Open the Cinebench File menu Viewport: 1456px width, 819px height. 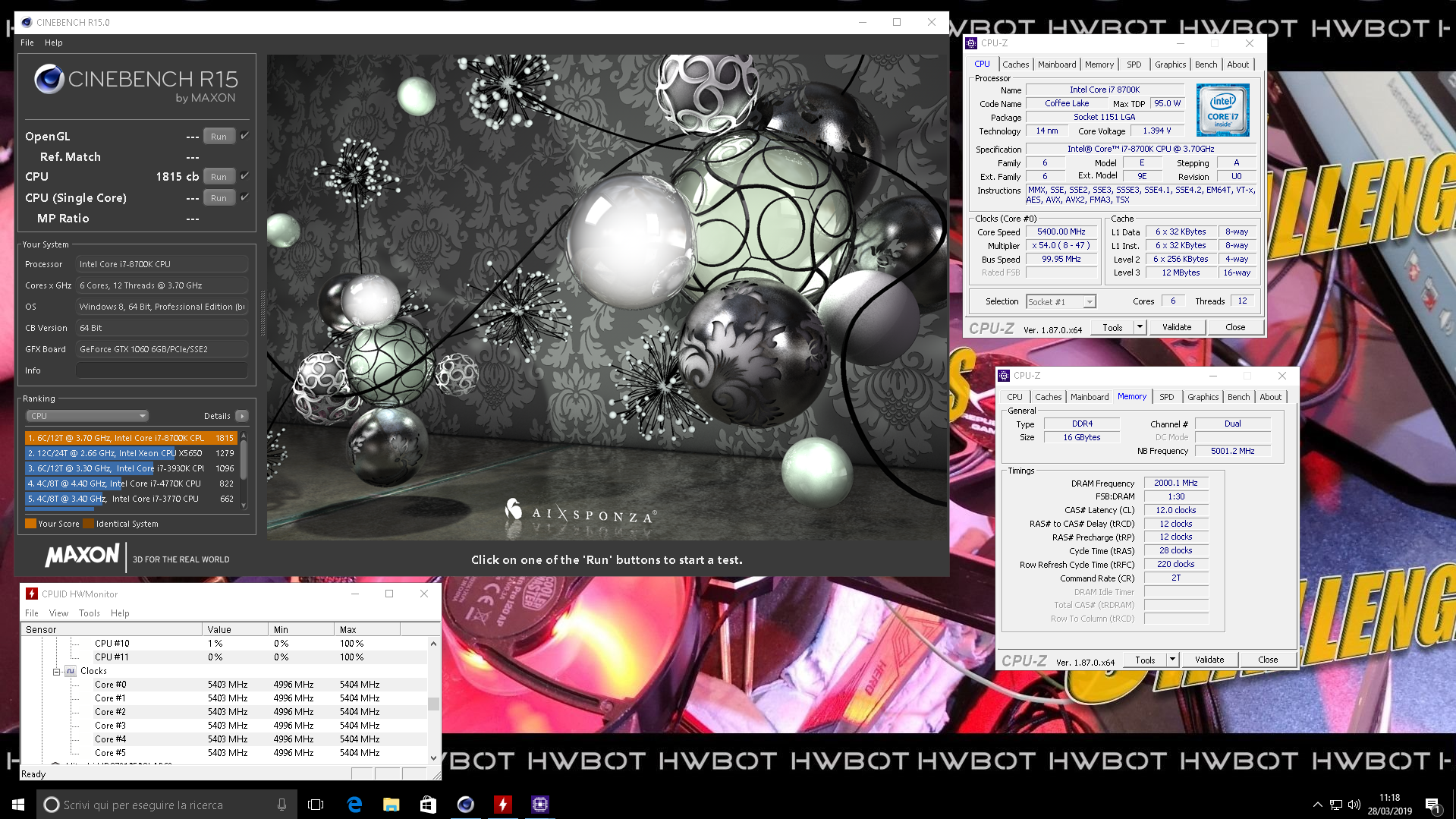pyautogui.click(x=27, y=43)
